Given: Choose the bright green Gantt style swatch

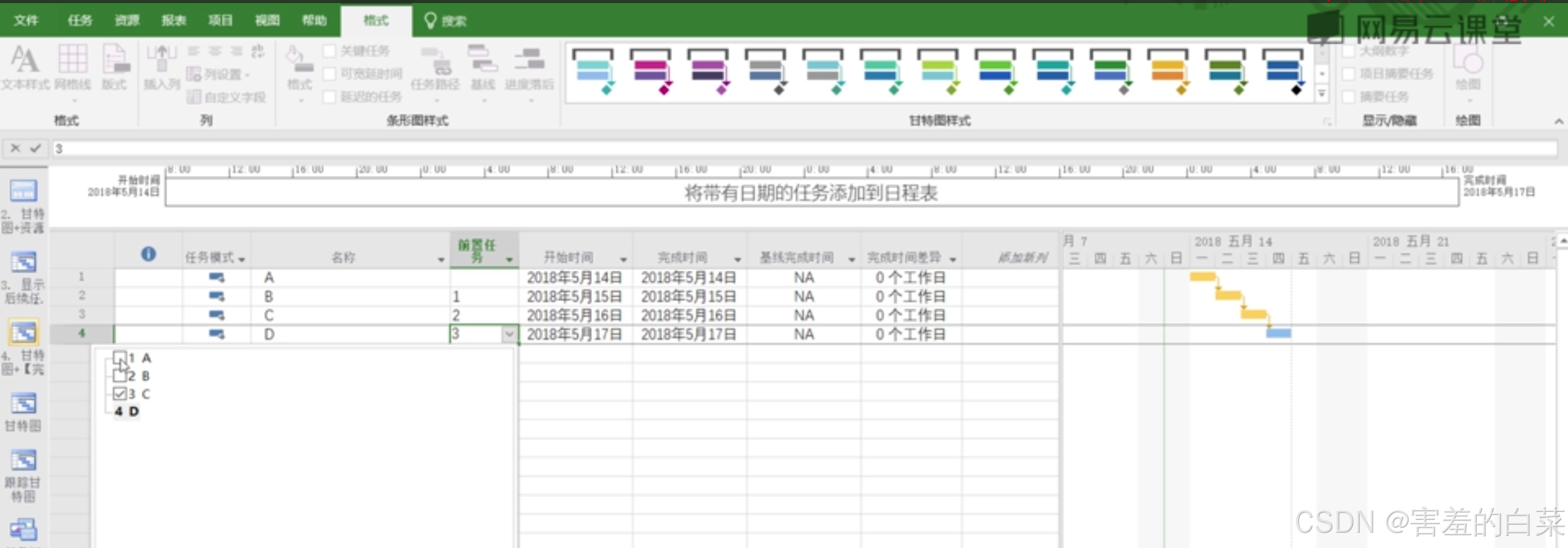Looking at the screenshot, I should click(x=996, y=72).
